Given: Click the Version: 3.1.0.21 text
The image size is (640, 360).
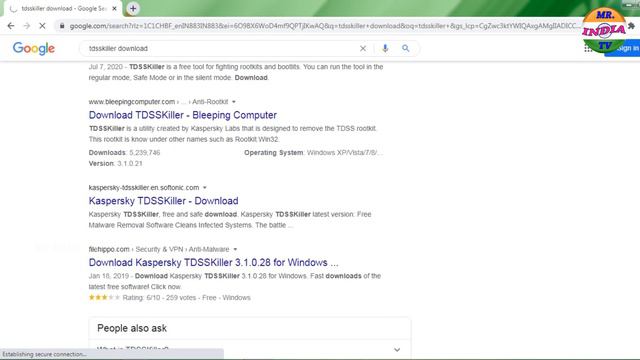Looking at the screenshot, I should tap(116, 164).
